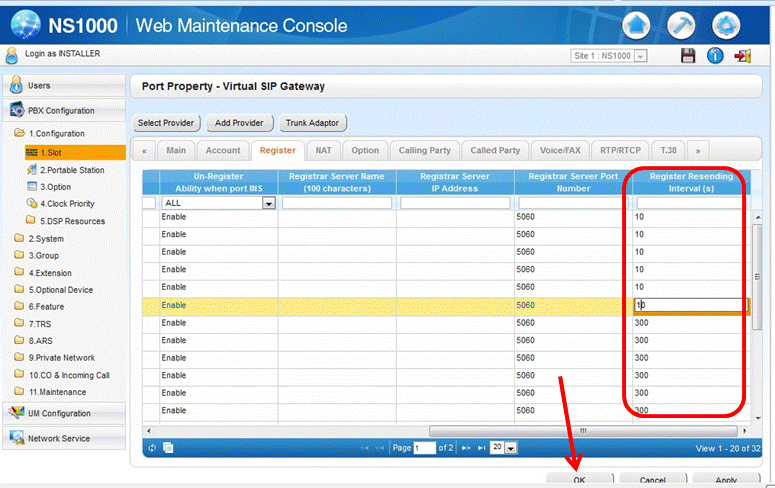Click the logout door icon
775x488 pixels.
(x=743, y=56)
